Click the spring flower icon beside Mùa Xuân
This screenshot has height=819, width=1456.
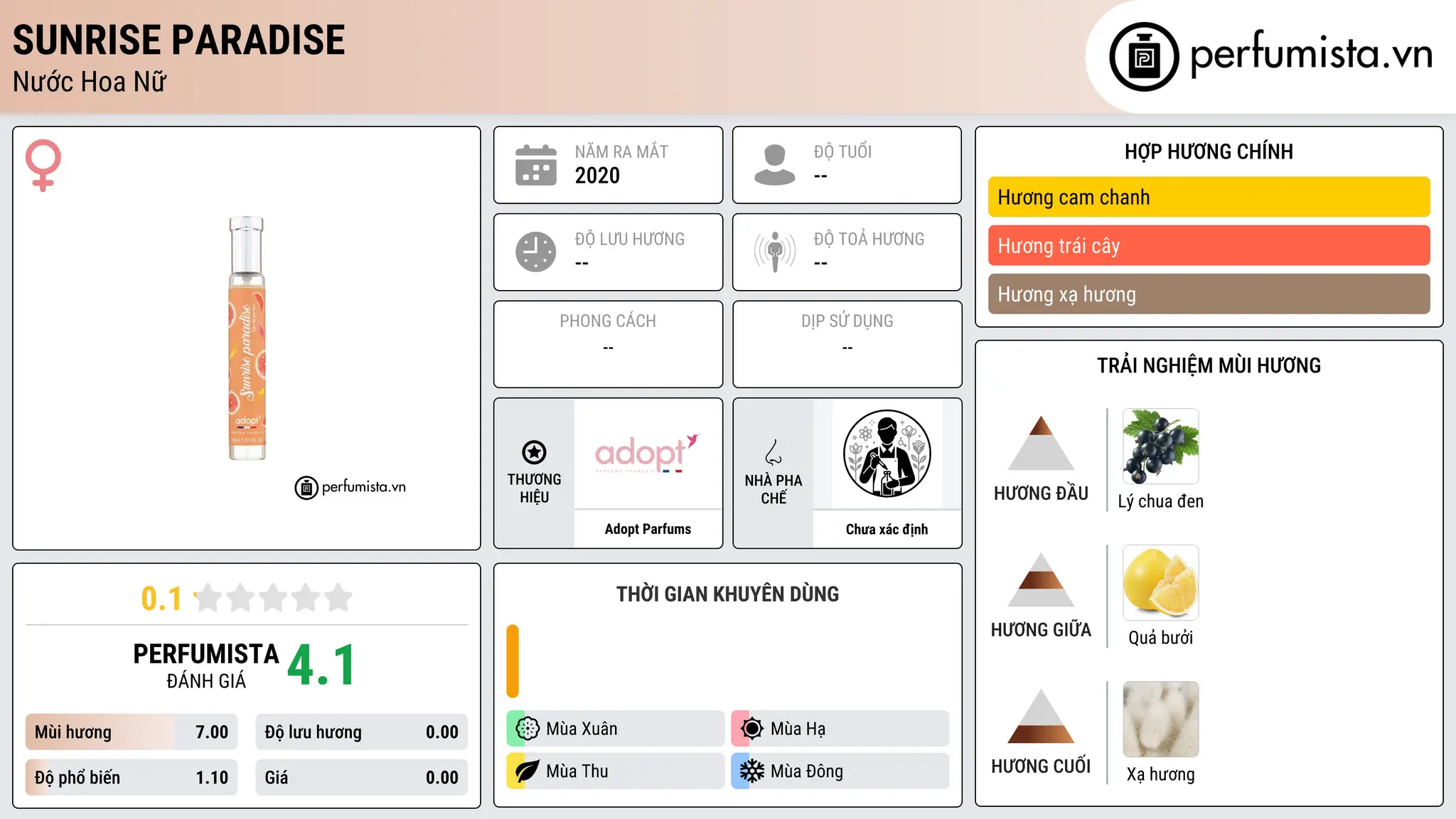(528, 729)
